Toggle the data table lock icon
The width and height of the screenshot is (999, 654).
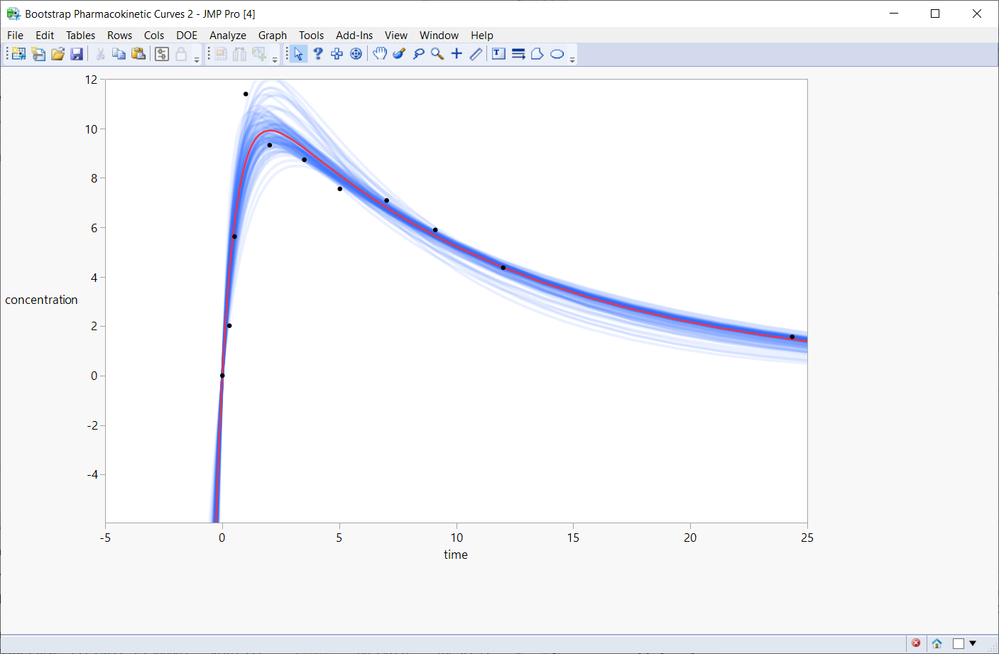point(180,53)
